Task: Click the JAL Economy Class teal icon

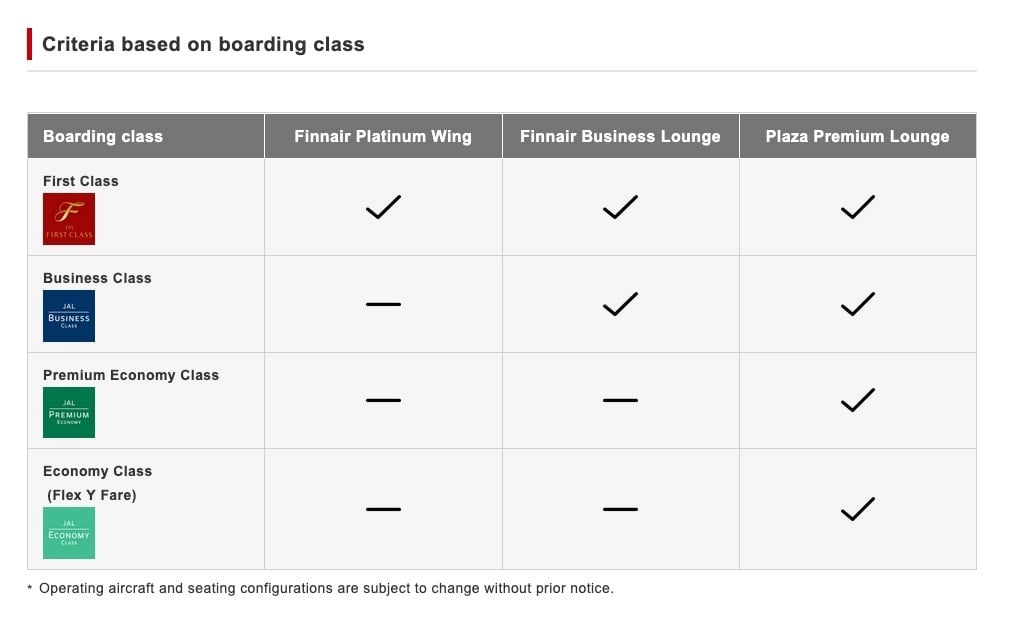Action: click(x=69, y=532)
